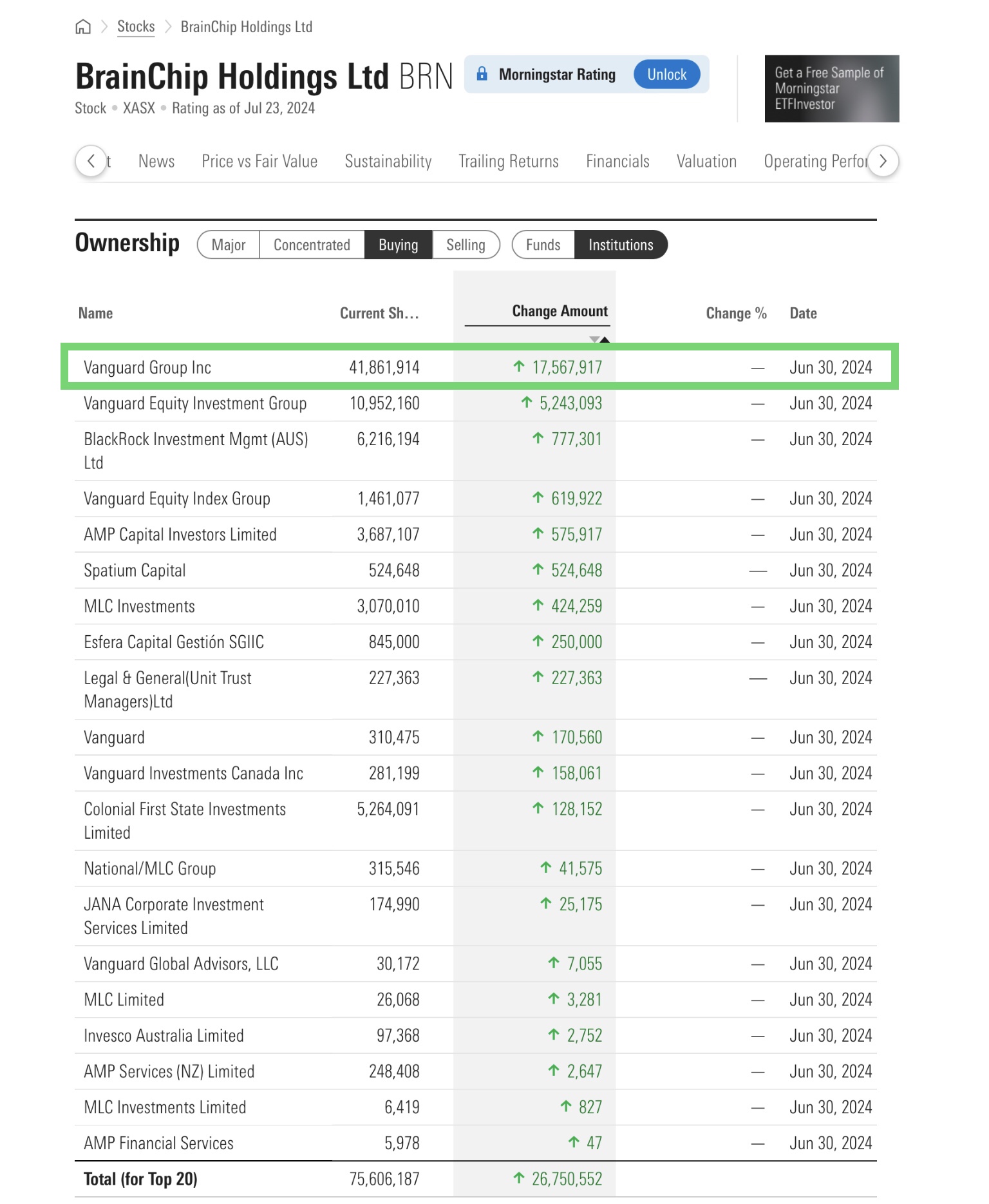Screen dimensions: 989x1204
Task: Click the up arrow beside 424,259
Action: [538, 606]
